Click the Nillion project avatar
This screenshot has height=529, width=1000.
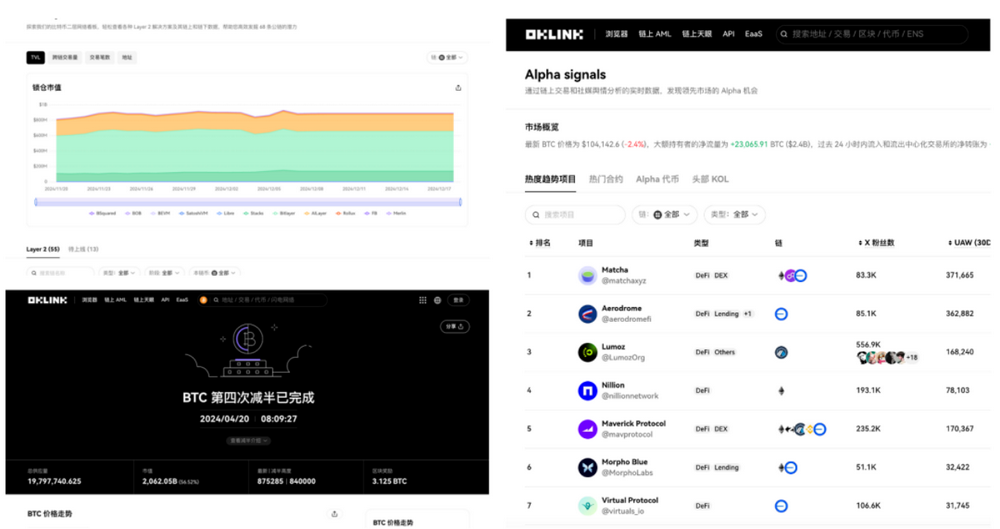[x=587, y=391]
